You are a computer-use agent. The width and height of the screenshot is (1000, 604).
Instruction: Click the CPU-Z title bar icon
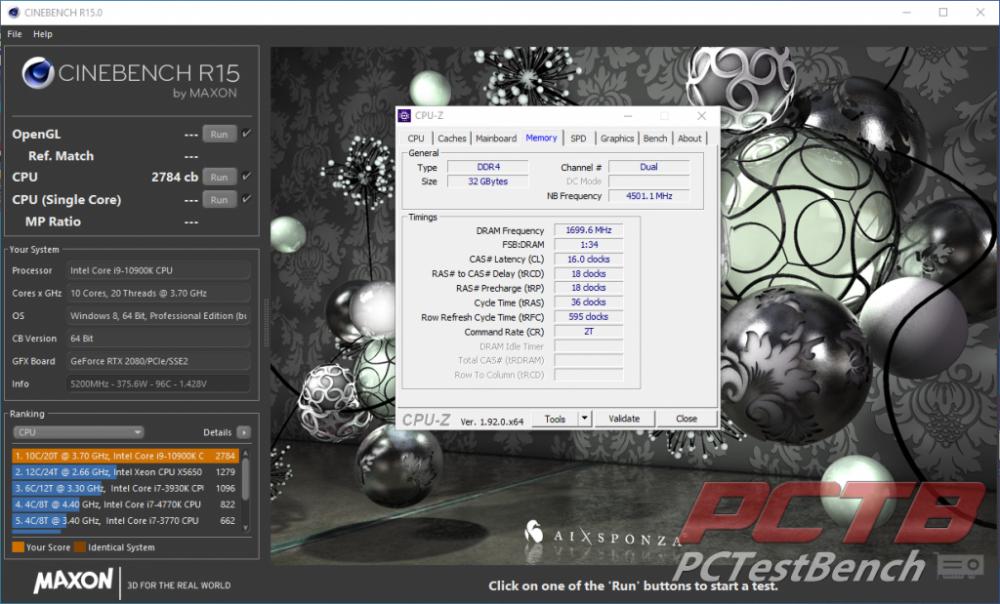[x=404, y=115]
